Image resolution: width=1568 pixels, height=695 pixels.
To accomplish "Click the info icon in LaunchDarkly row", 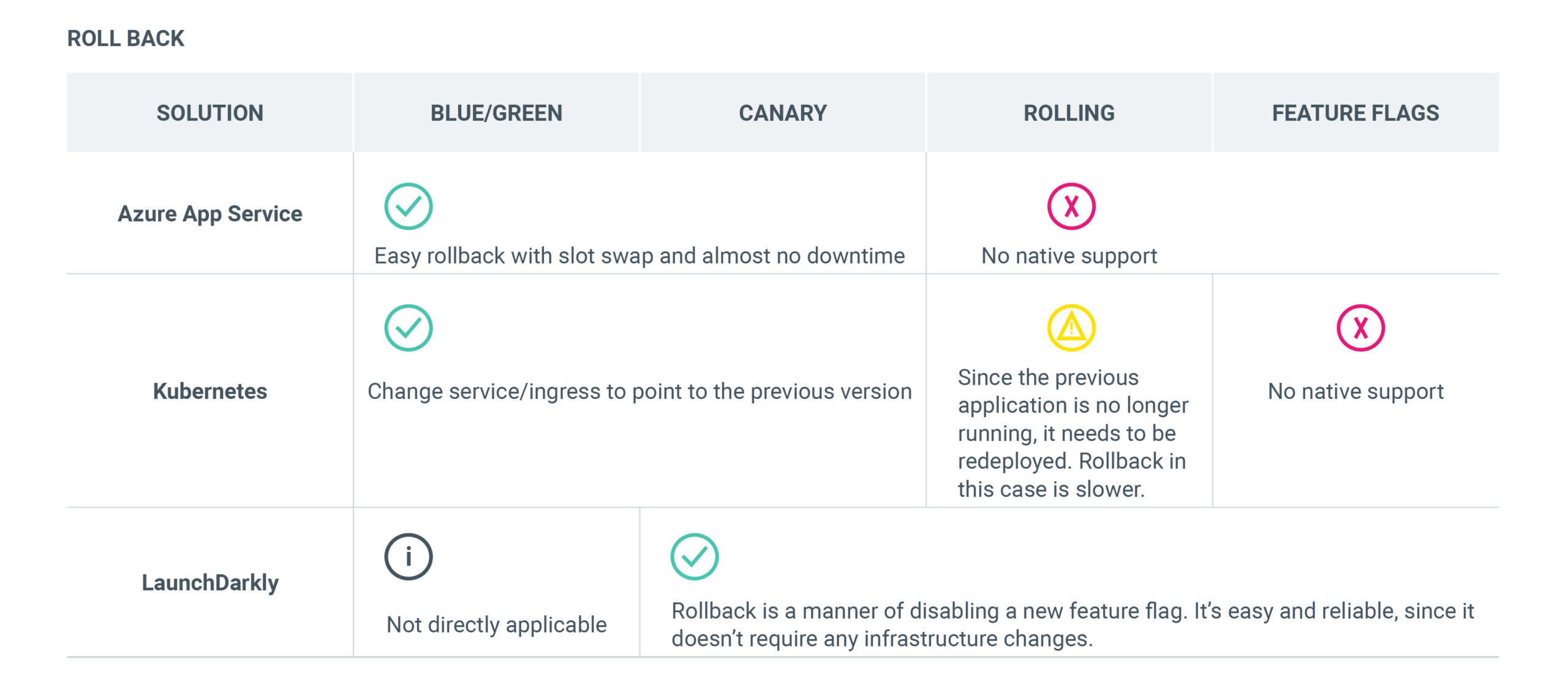I will click(x=409, y=556).
